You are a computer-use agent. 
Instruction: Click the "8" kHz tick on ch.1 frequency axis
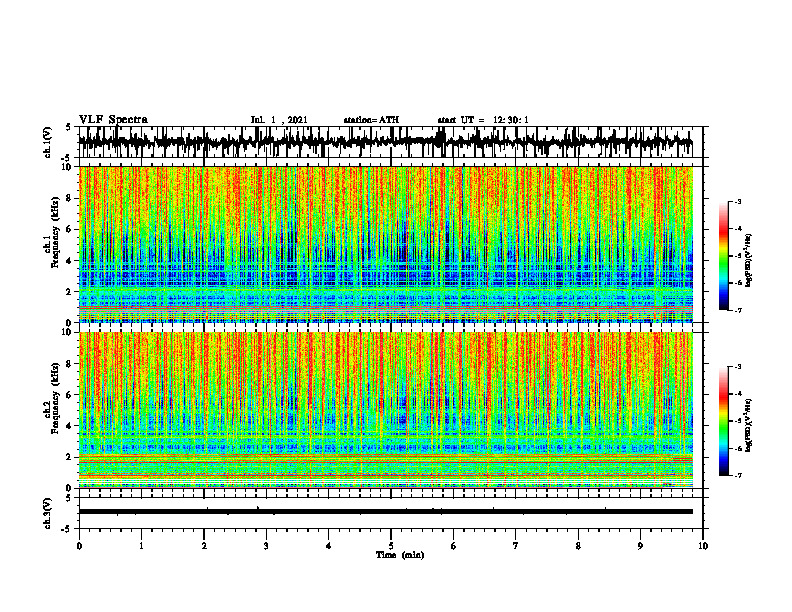point(70,198)
